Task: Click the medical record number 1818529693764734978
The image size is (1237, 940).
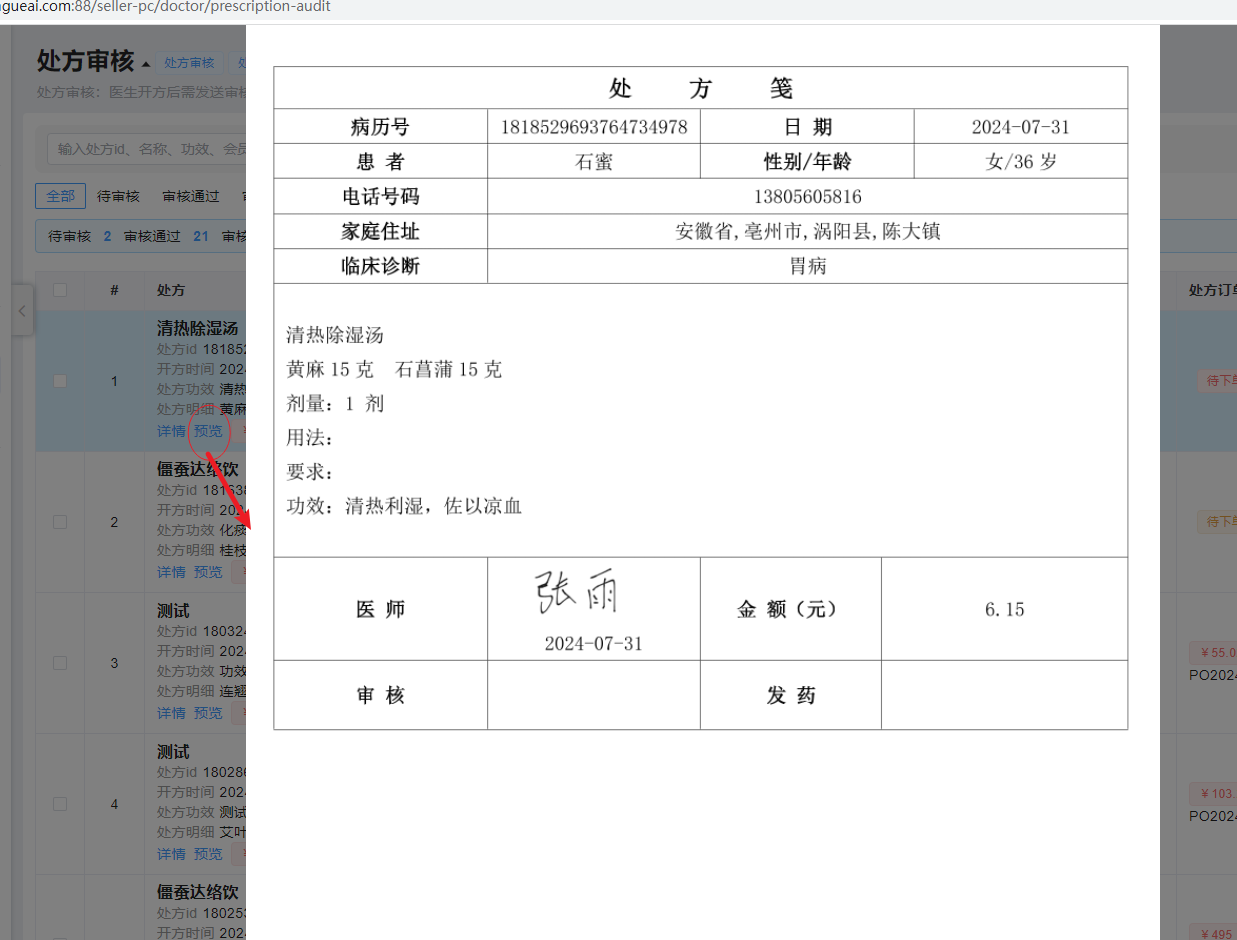Action: click(594, 127)
